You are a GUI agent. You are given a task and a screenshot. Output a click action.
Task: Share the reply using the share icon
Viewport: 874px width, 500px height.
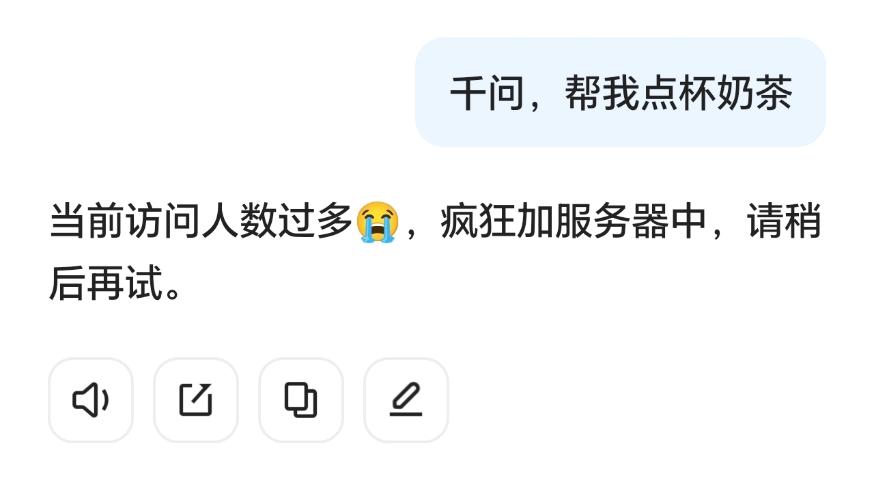pyautogui.click(x=196, y=400)
